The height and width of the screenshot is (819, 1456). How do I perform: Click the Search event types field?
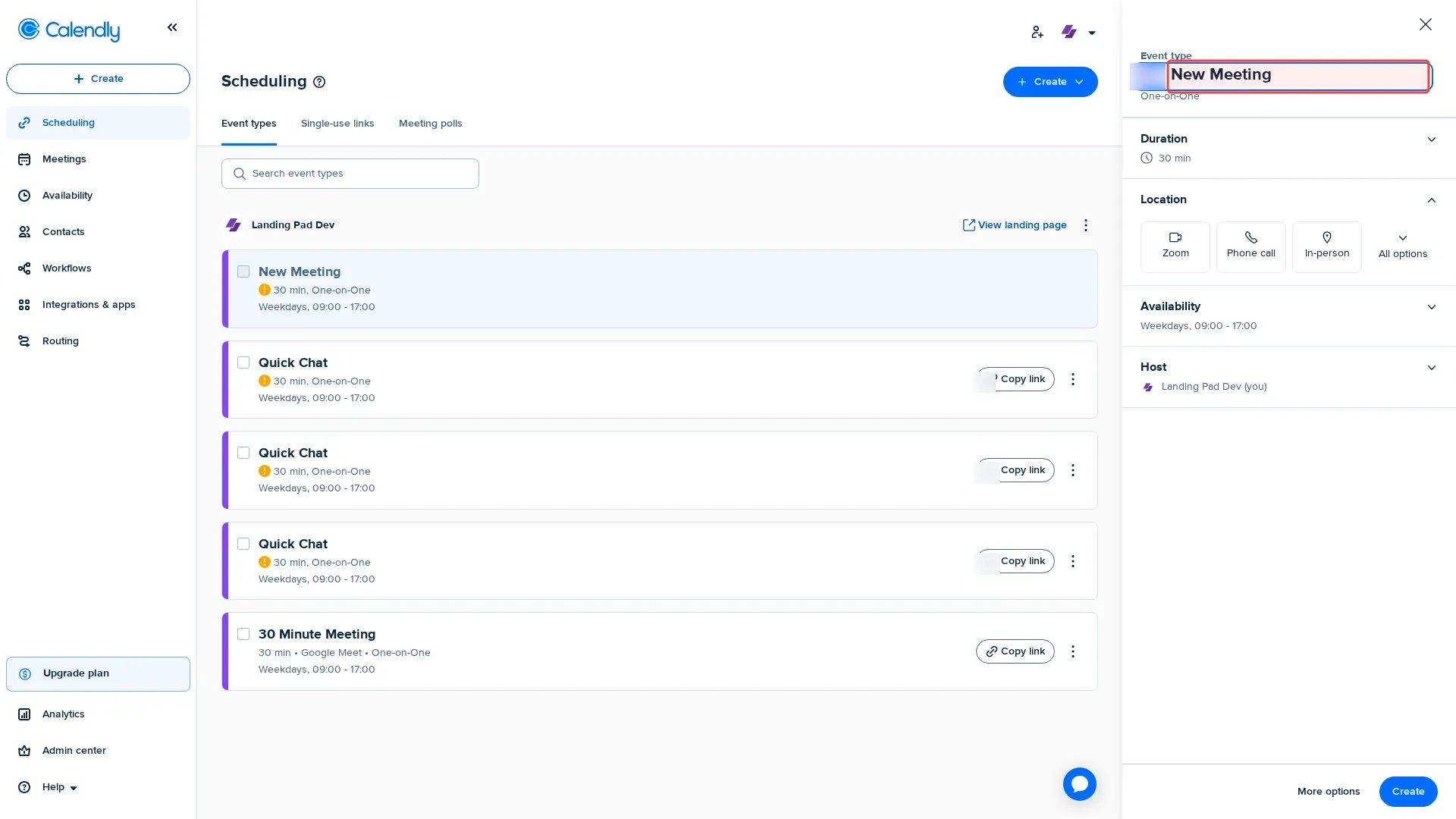pyautogui.click(x=350, y=173)
